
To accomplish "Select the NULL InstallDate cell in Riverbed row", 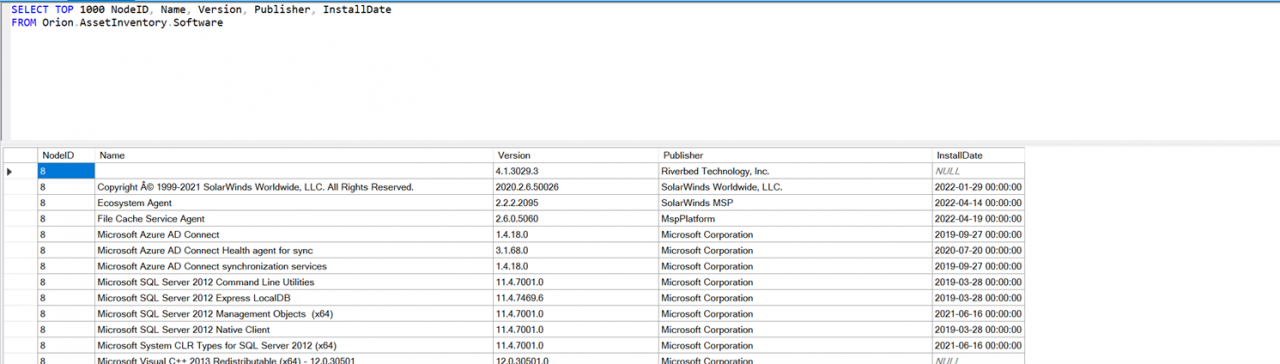I will 978,171.
